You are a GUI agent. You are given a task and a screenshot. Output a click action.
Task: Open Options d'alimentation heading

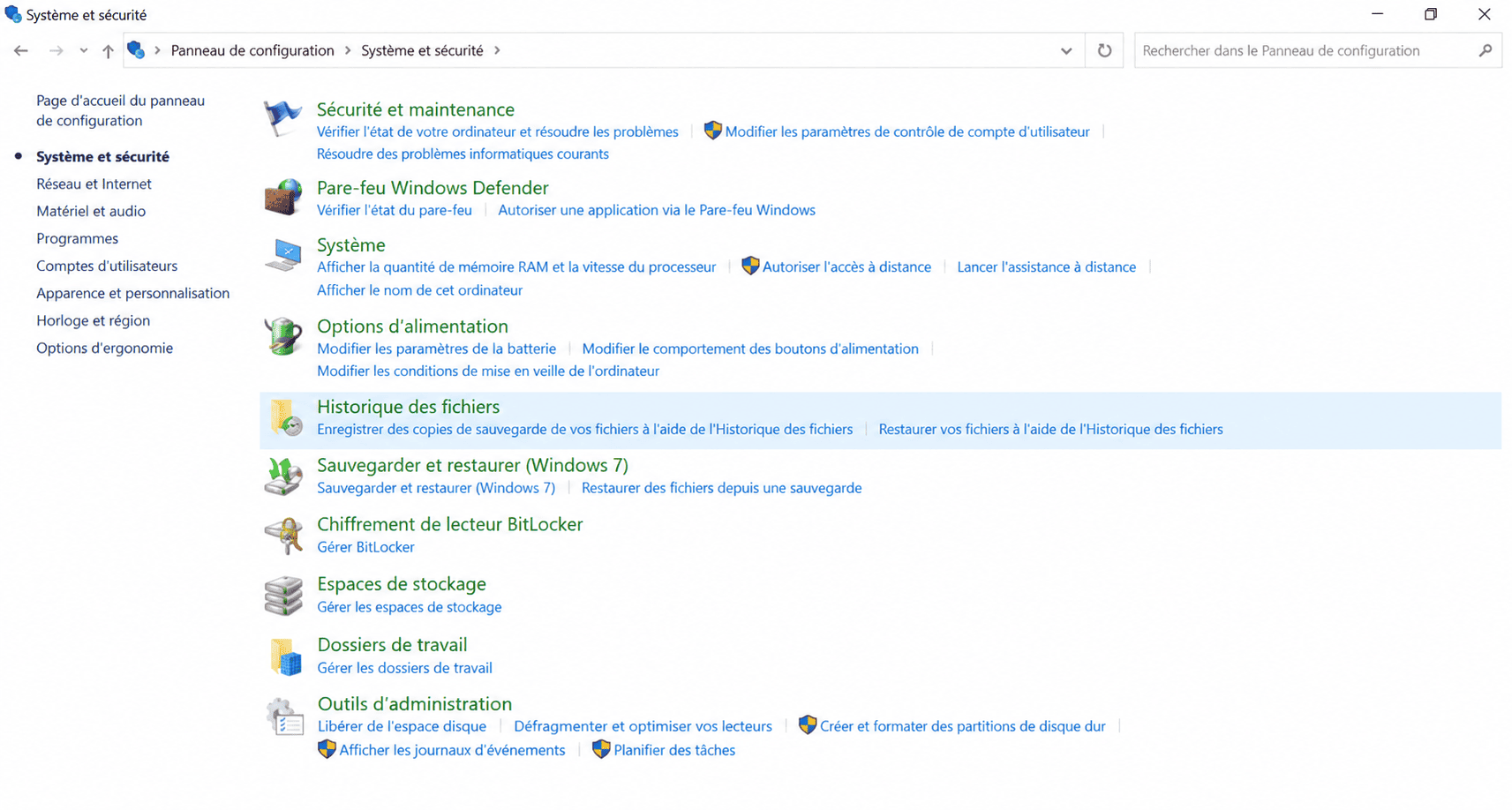coord(412,326)
